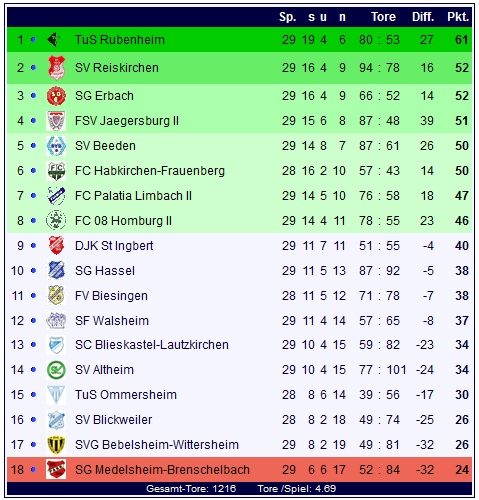479x500 pixels.
Task: Open SC Blieskastel-Lautzkirchen team entry
Action: (x=152, y=345)
